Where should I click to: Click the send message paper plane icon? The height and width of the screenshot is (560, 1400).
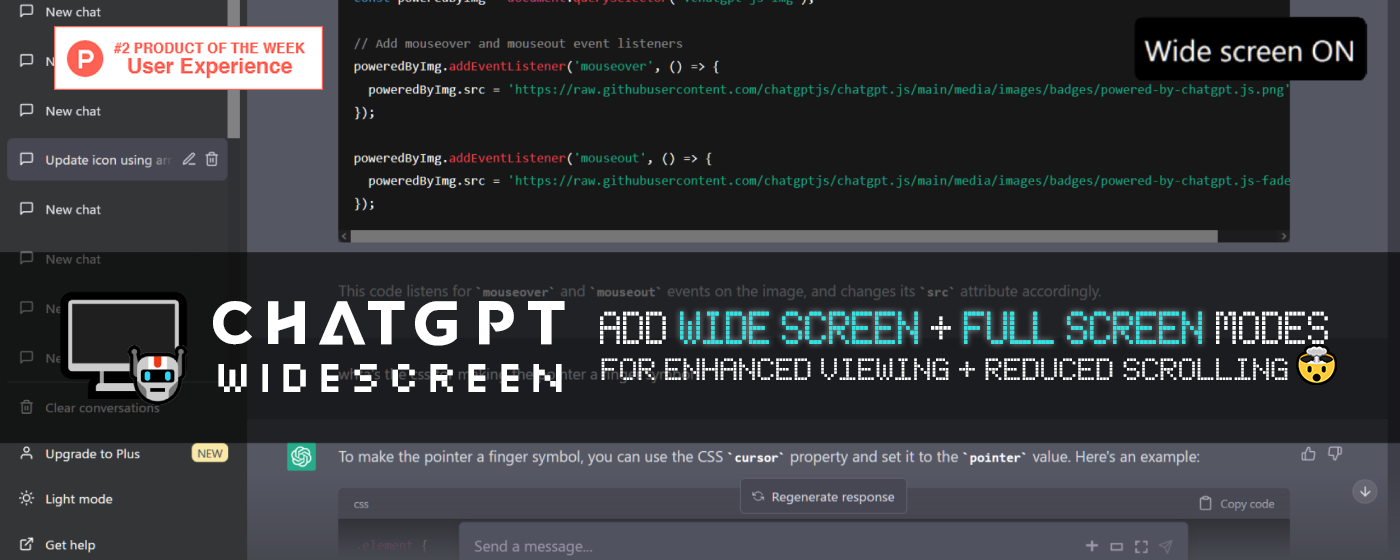pyautogui.click(x=1166, y=546)
